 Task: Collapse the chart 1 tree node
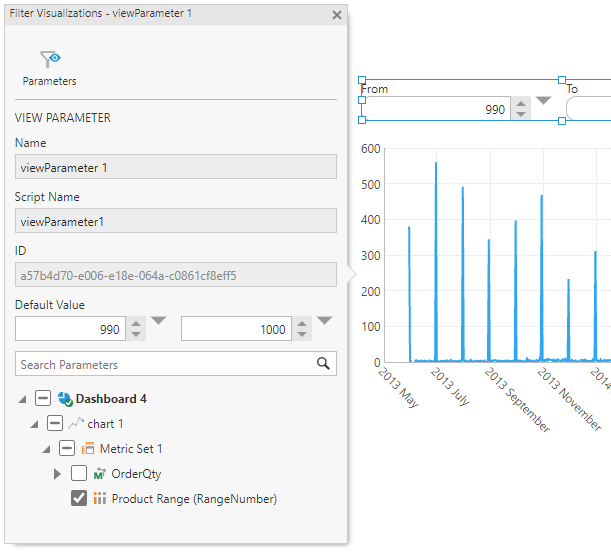click(34, 424)
